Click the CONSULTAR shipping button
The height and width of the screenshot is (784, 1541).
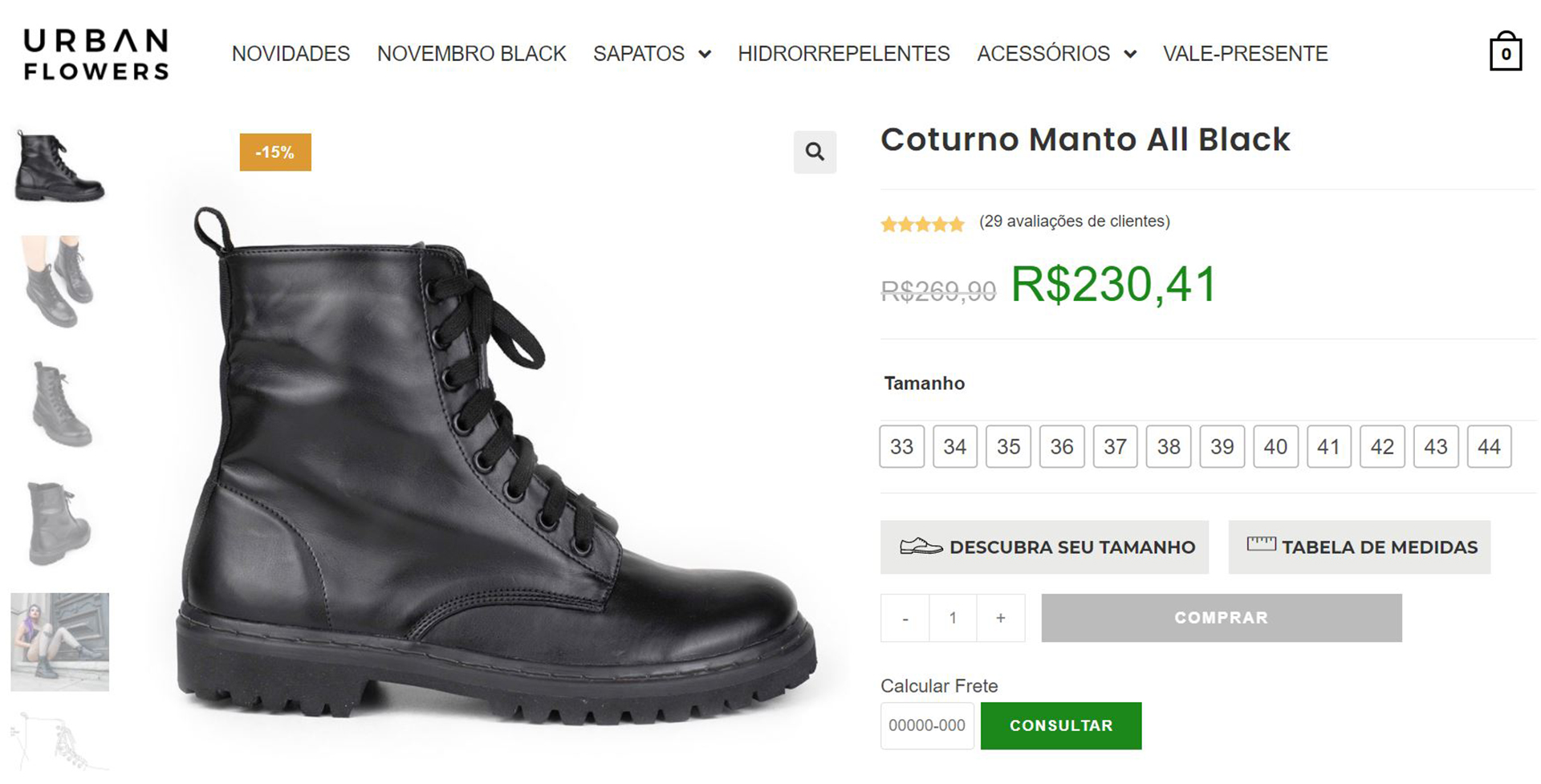click(x=1061, y=725)
